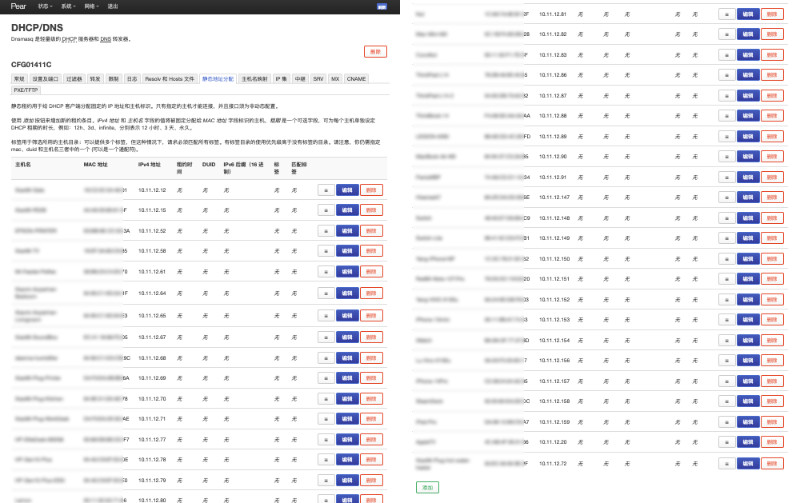The height and width of the screenshot is (503, 800).
Task: Delete the 10.11.12.153 lease entry
Action: tap(772, 319)
